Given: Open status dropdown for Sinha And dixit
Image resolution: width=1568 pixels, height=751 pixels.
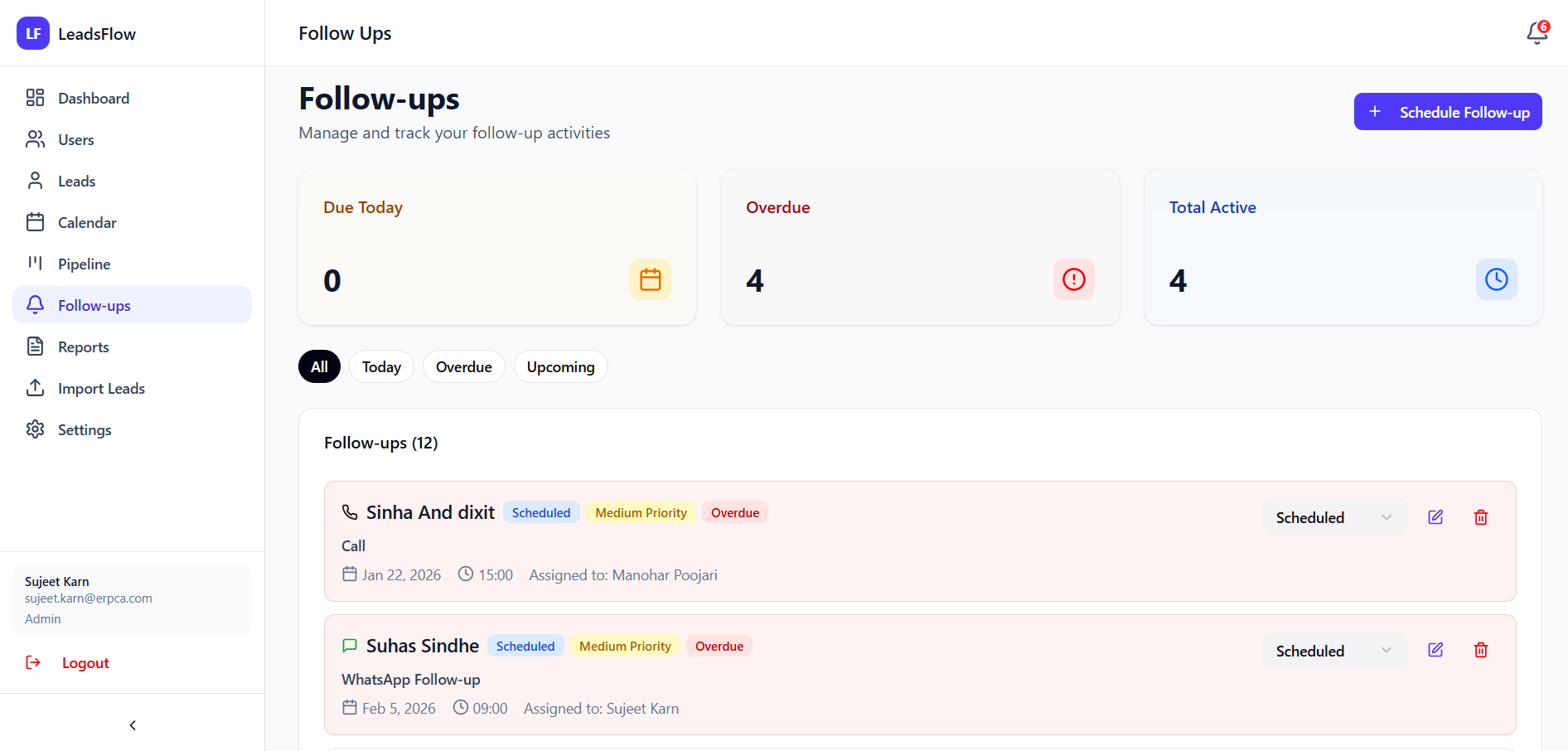Looking at the screenshot, I should [x=1333, y=517].
